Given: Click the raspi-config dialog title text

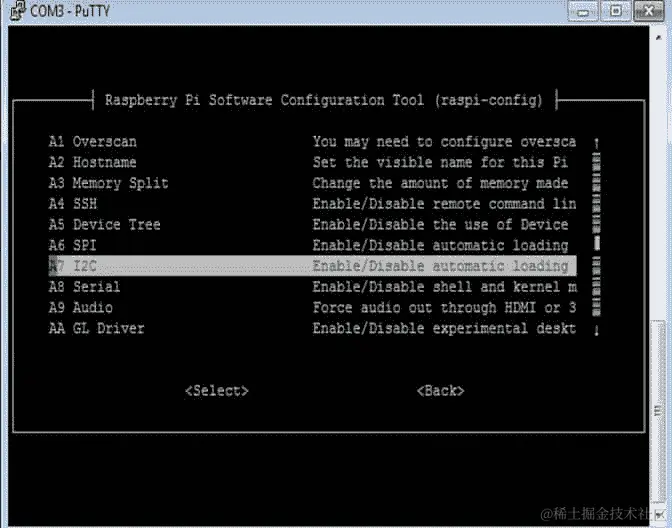Looking at the screenshot, I should click(x=324, y=100).
